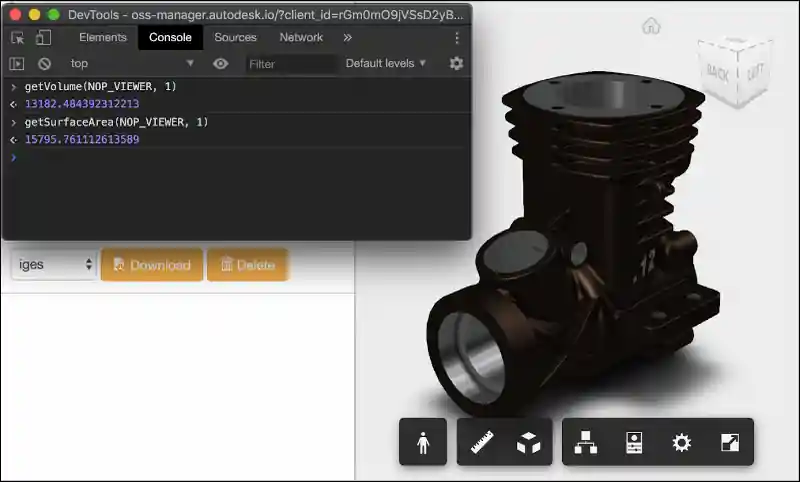This screenshot has height=482, width=800.
Task: Switch to the Network tab
Action: coord(301,38)
